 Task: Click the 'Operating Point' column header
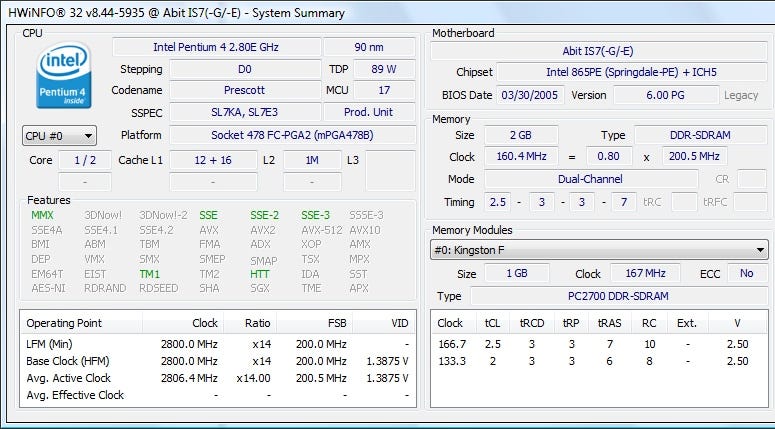(x=81, y=323)
